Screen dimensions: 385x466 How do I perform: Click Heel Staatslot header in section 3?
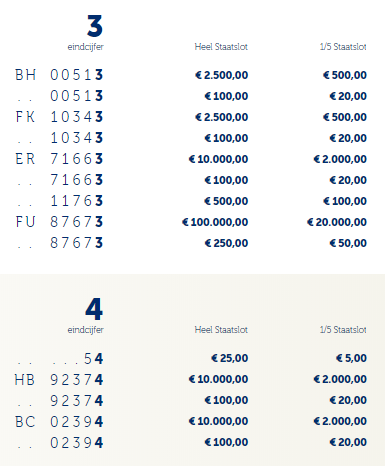point(221,47)
